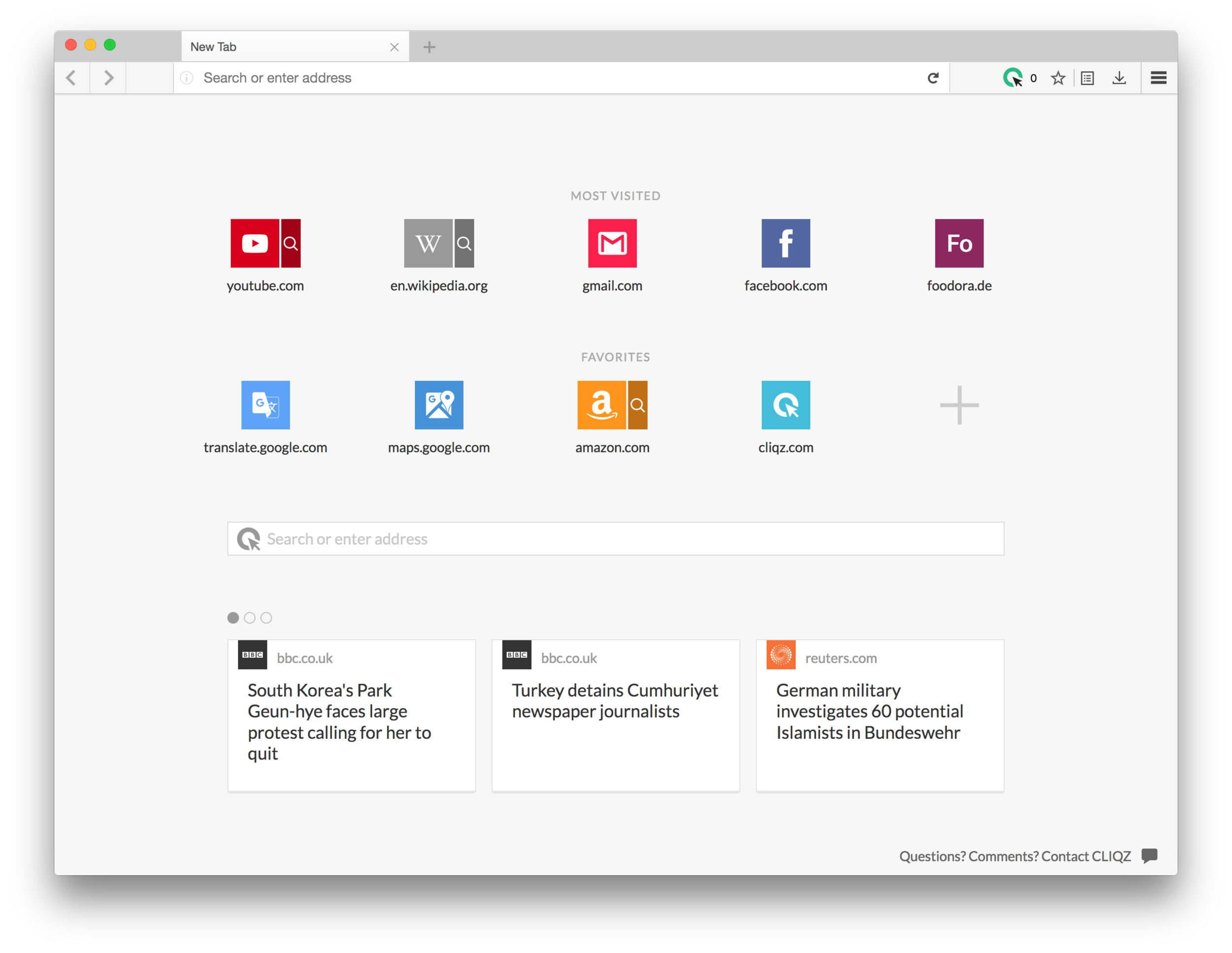The width and height of the screenshot is (1232, 953).
Task: Open Turkey detains Cumhuriyet journalists article
Action: 616,715
